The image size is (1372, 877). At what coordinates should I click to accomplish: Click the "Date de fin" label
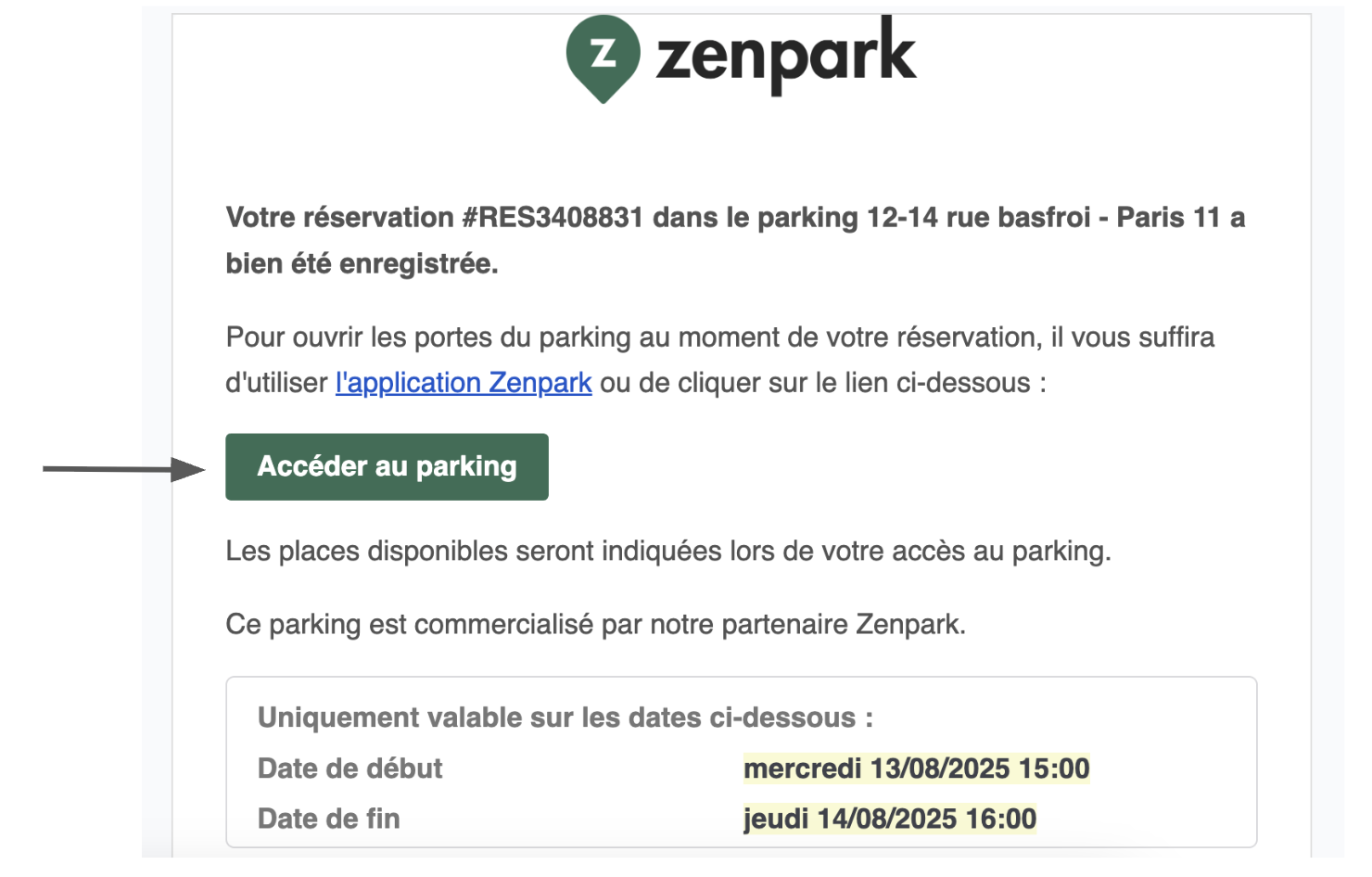(x=328, y=819)
